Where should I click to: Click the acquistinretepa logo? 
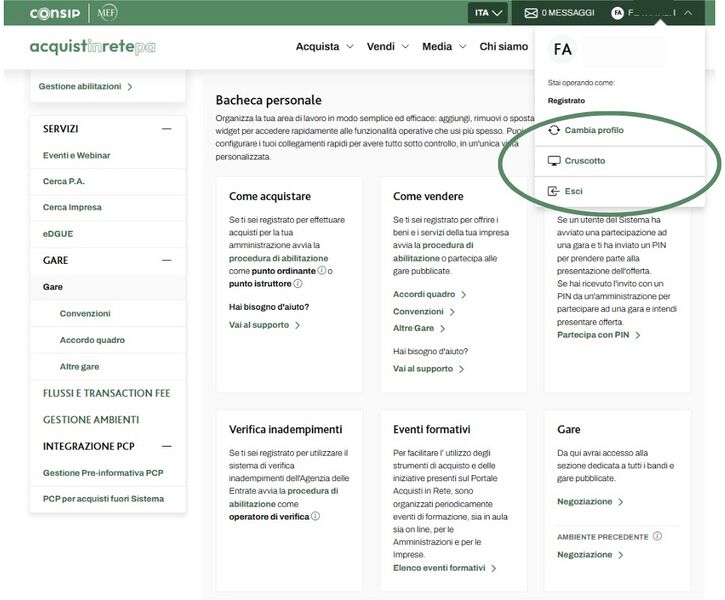coord(93,47)
